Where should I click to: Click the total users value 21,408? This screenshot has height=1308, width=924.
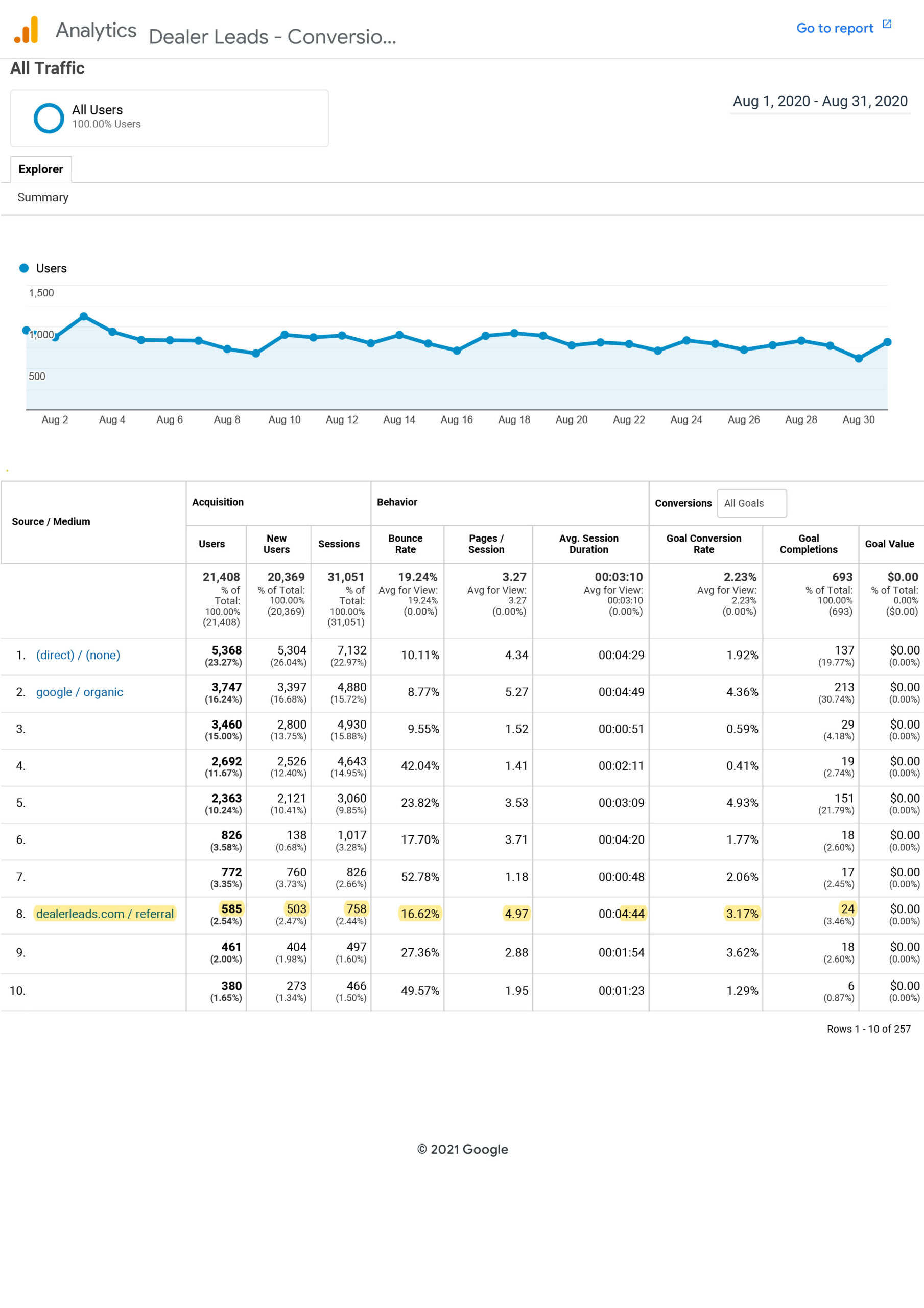pos(222,577)
